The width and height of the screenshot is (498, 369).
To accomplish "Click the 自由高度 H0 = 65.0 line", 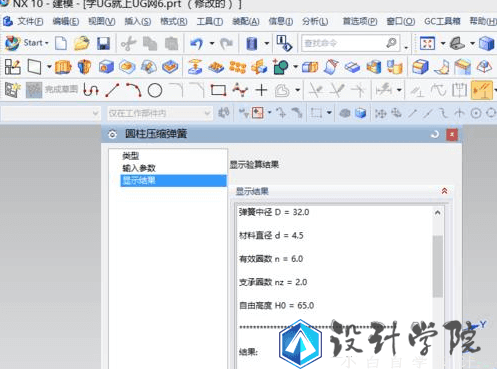I will [x=276, y=306].
